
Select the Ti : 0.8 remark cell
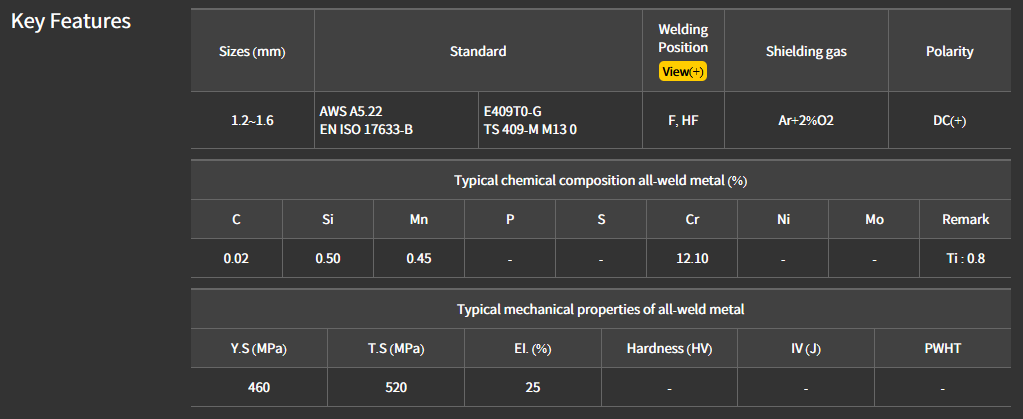(x=966, y=258)
